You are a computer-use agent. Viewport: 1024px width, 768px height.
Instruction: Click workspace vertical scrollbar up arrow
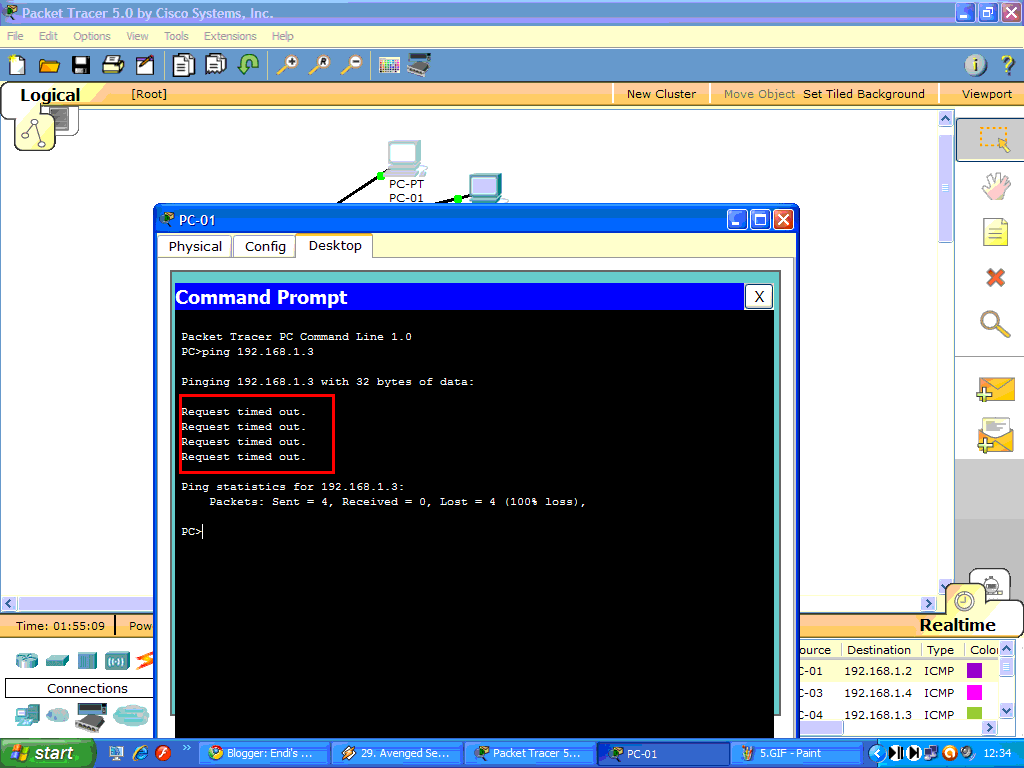point(945,119)
